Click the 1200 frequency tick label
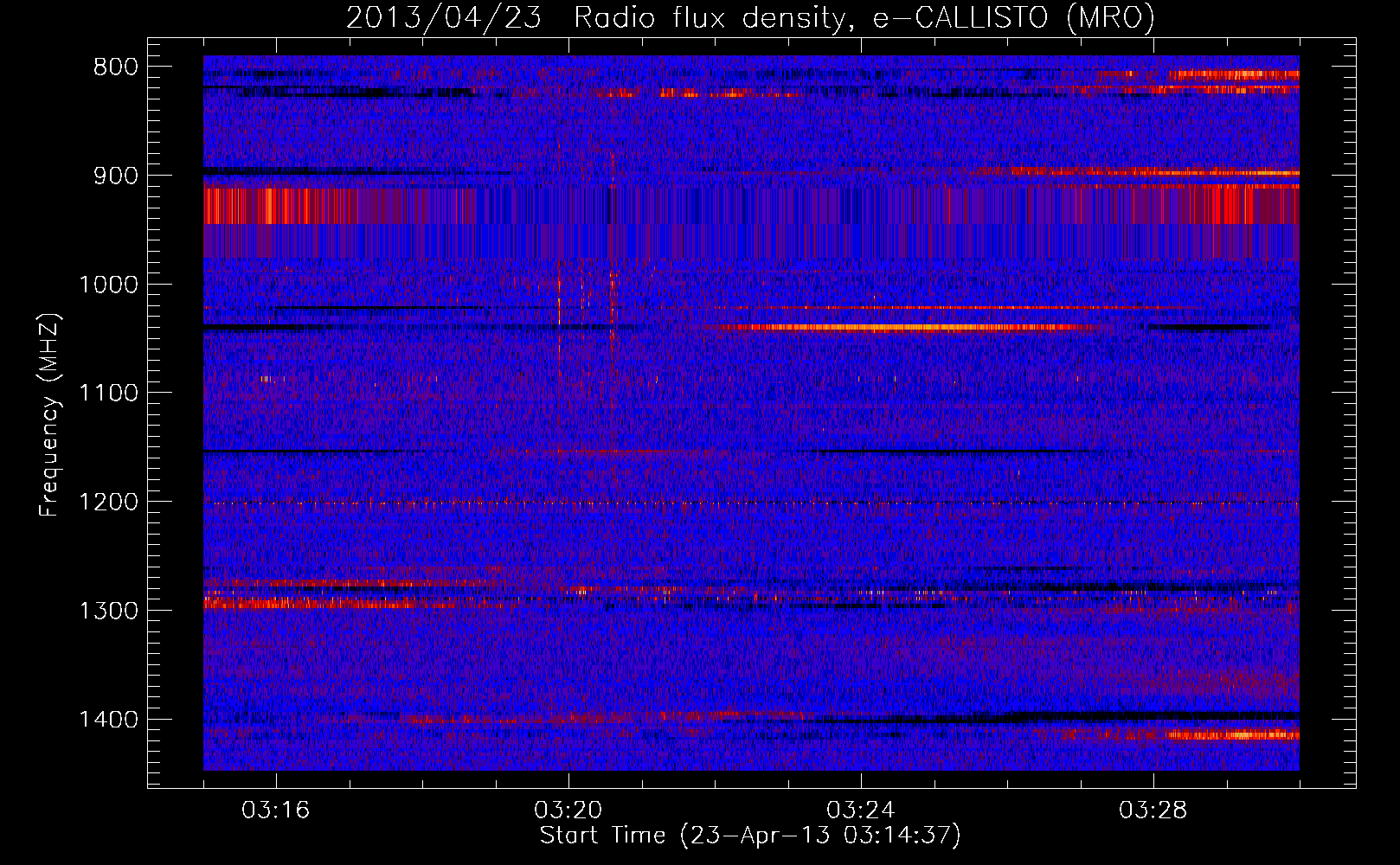This screenshot has height=865, width=1400. click(109, 503)
